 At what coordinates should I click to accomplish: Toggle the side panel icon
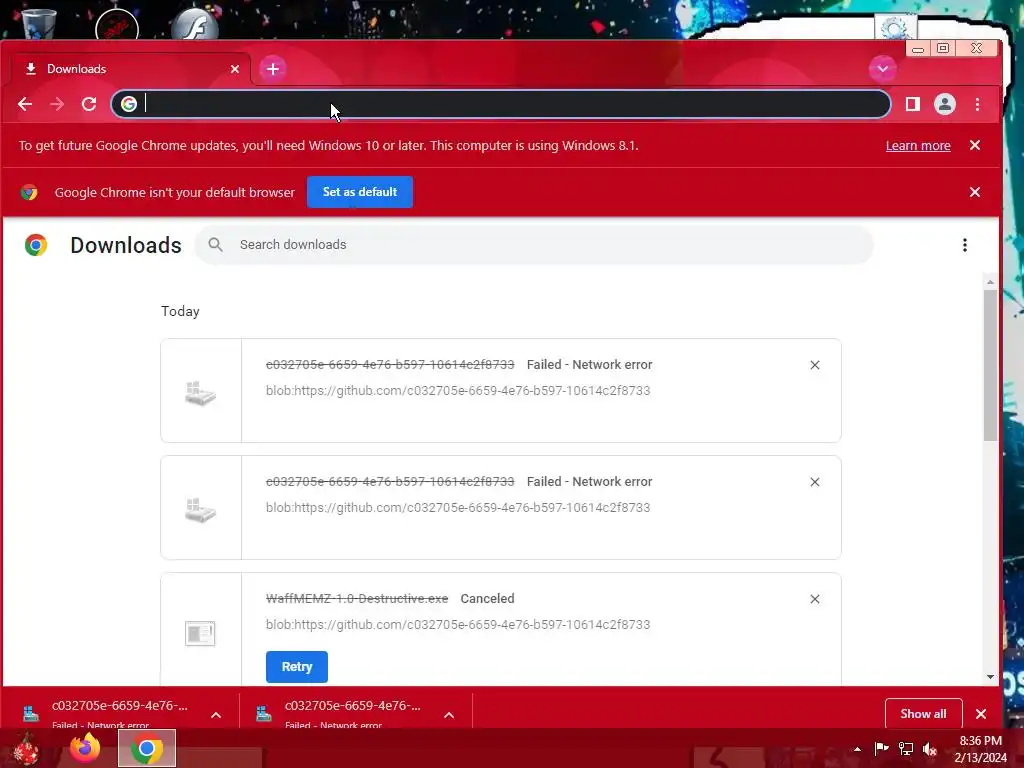pos(912,104)
